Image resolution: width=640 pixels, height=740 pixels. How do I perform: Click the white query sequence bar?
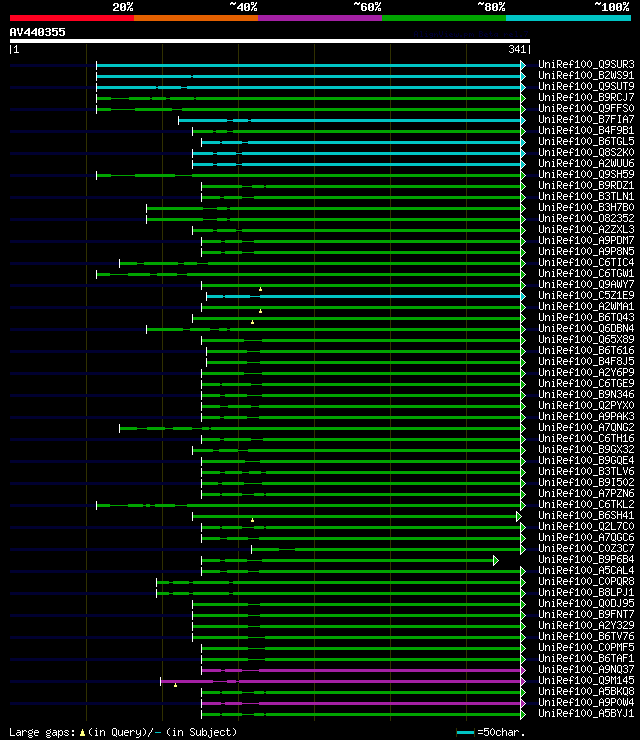(x=270, y=41)
